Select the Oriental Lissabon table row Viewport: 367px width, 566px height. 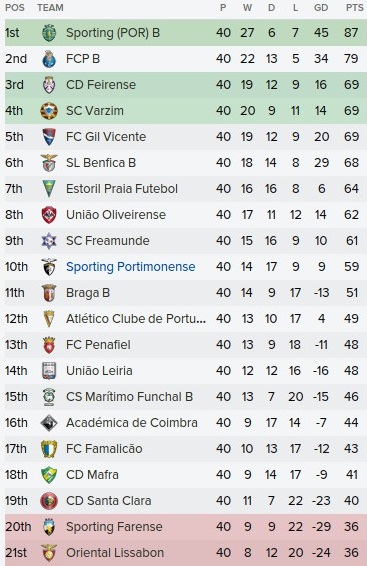[186, 553]
